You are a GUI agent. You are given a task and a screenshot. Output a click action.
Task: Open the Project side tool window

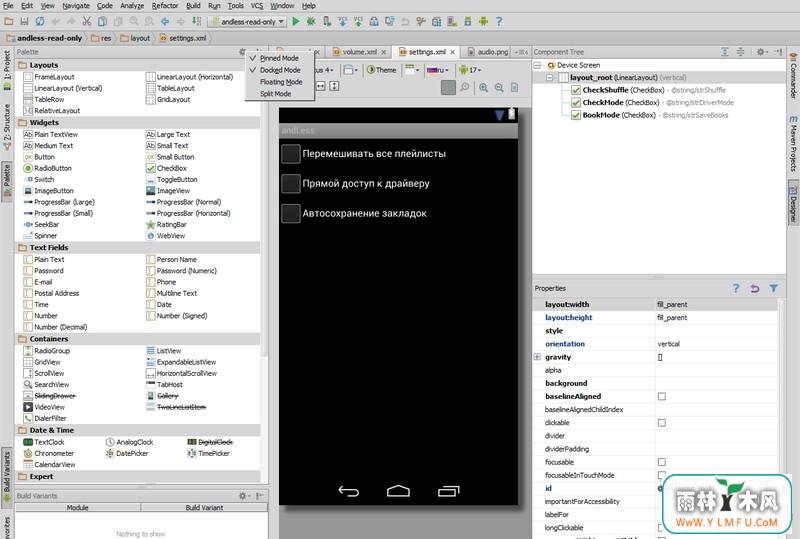click(x=7, y=69)
